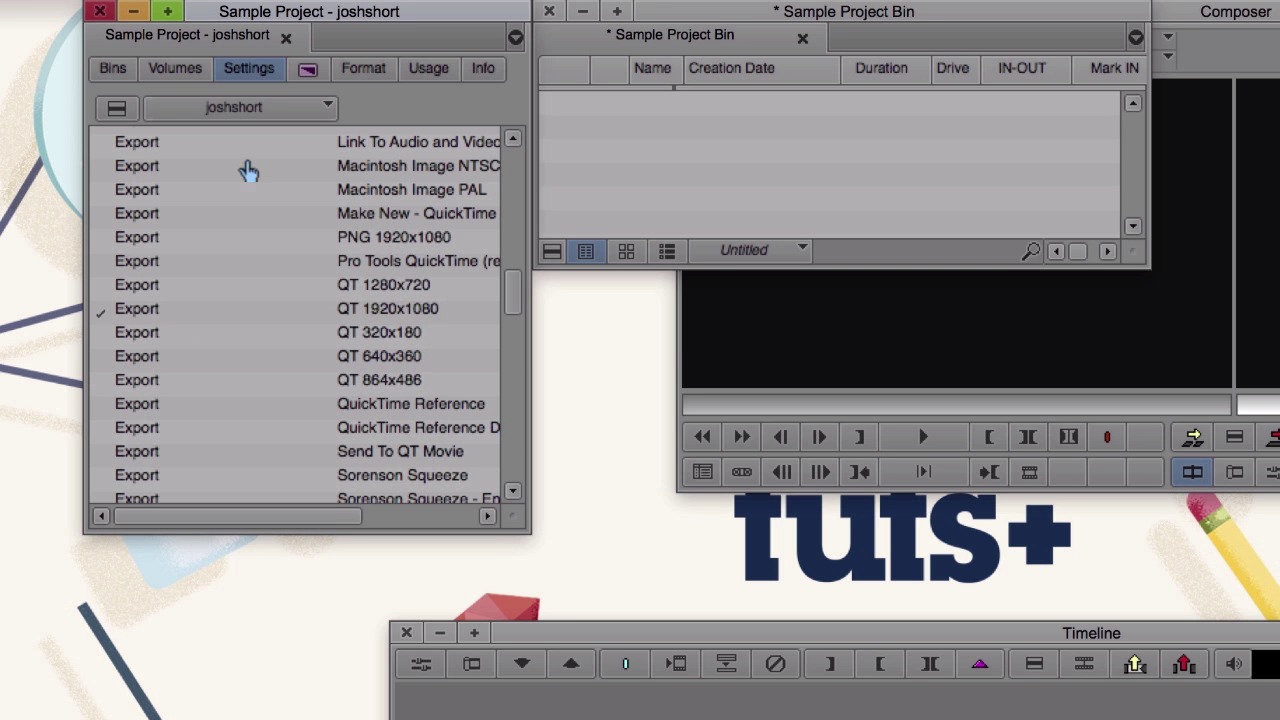Close the Sample Project Bin tab
The width and height of the screenshot is (1280, 720).
[802, 38]
